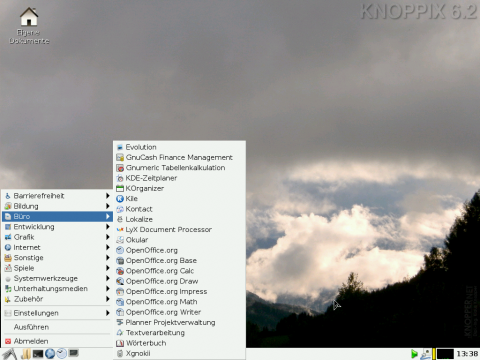Select the OpenOffice.org entry
Viewport: 480px width, 360px height.
tap(179, 250)
